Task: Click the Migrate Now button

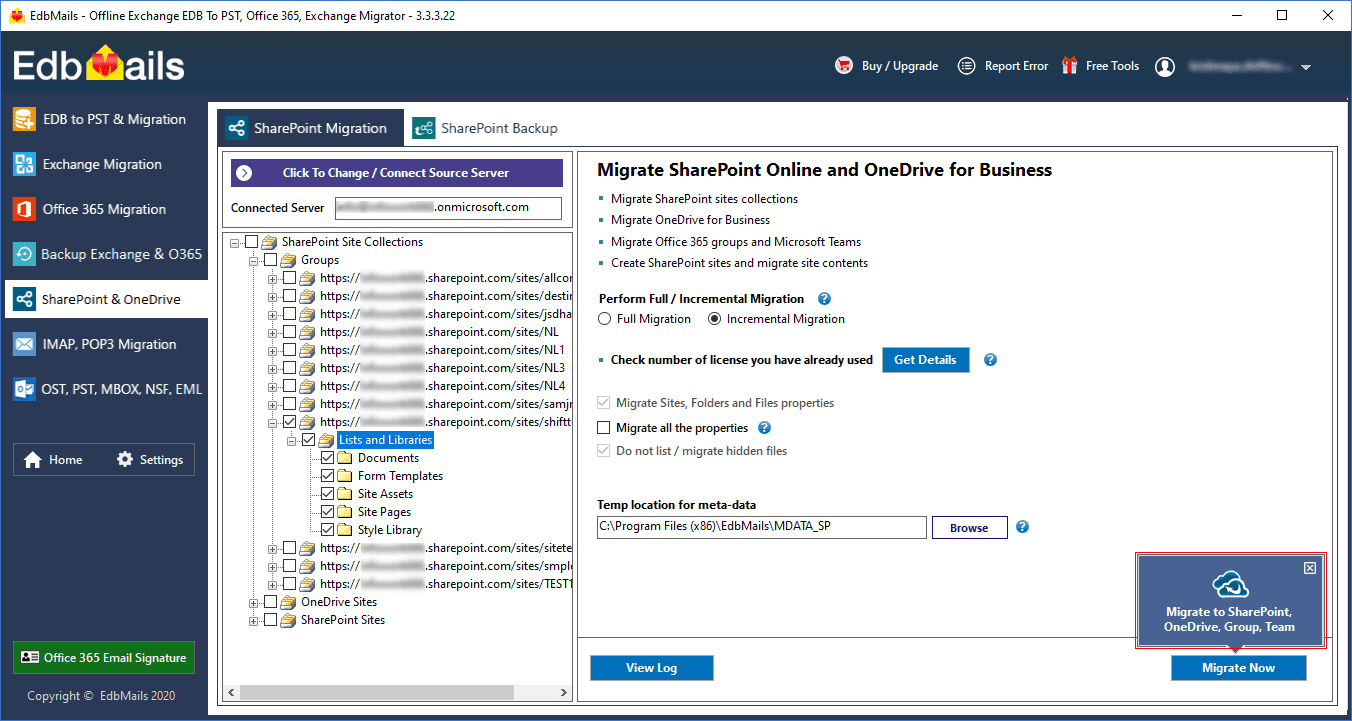Action: [x=1238, y=668]
